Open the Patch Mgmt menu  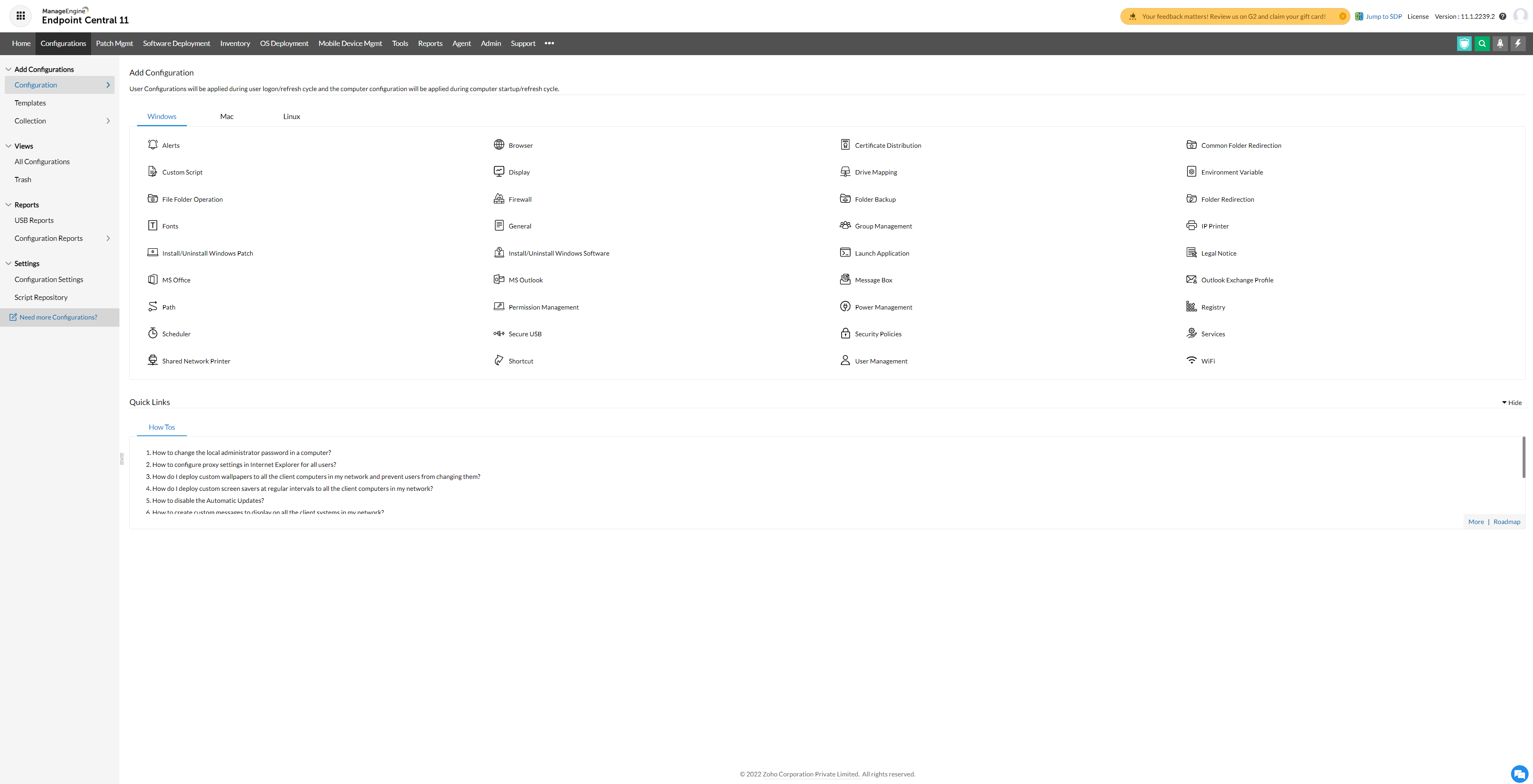point(114,44)
